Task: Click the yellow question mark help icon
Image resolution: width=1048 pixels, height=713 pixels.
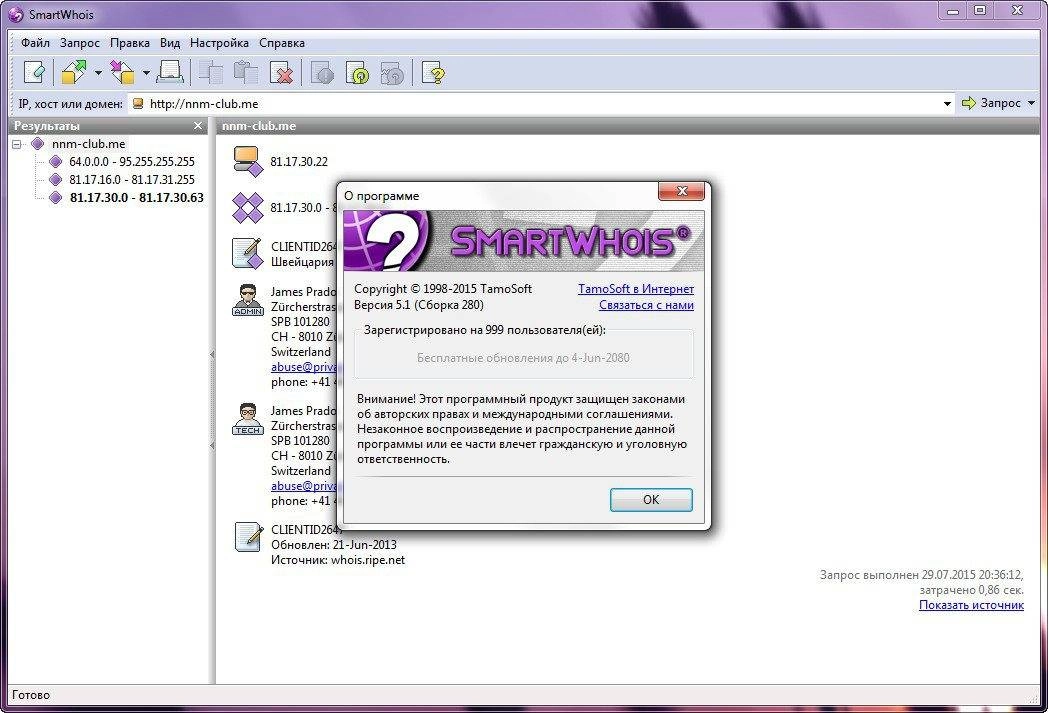Action: (434, 72)
